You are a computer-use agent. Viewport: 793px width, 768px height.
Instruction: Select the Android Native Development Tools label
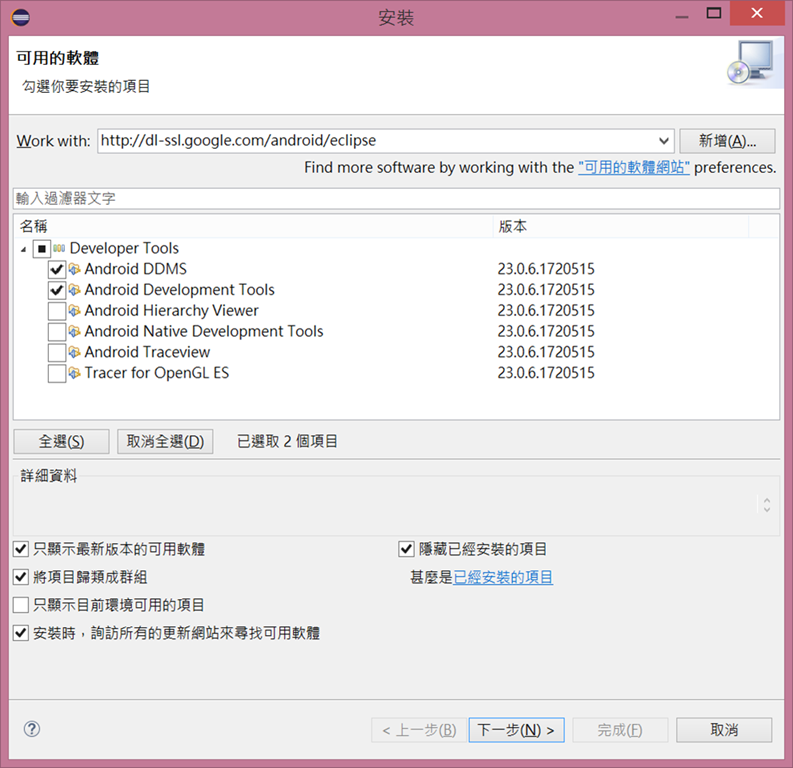(x=204, y=331)
